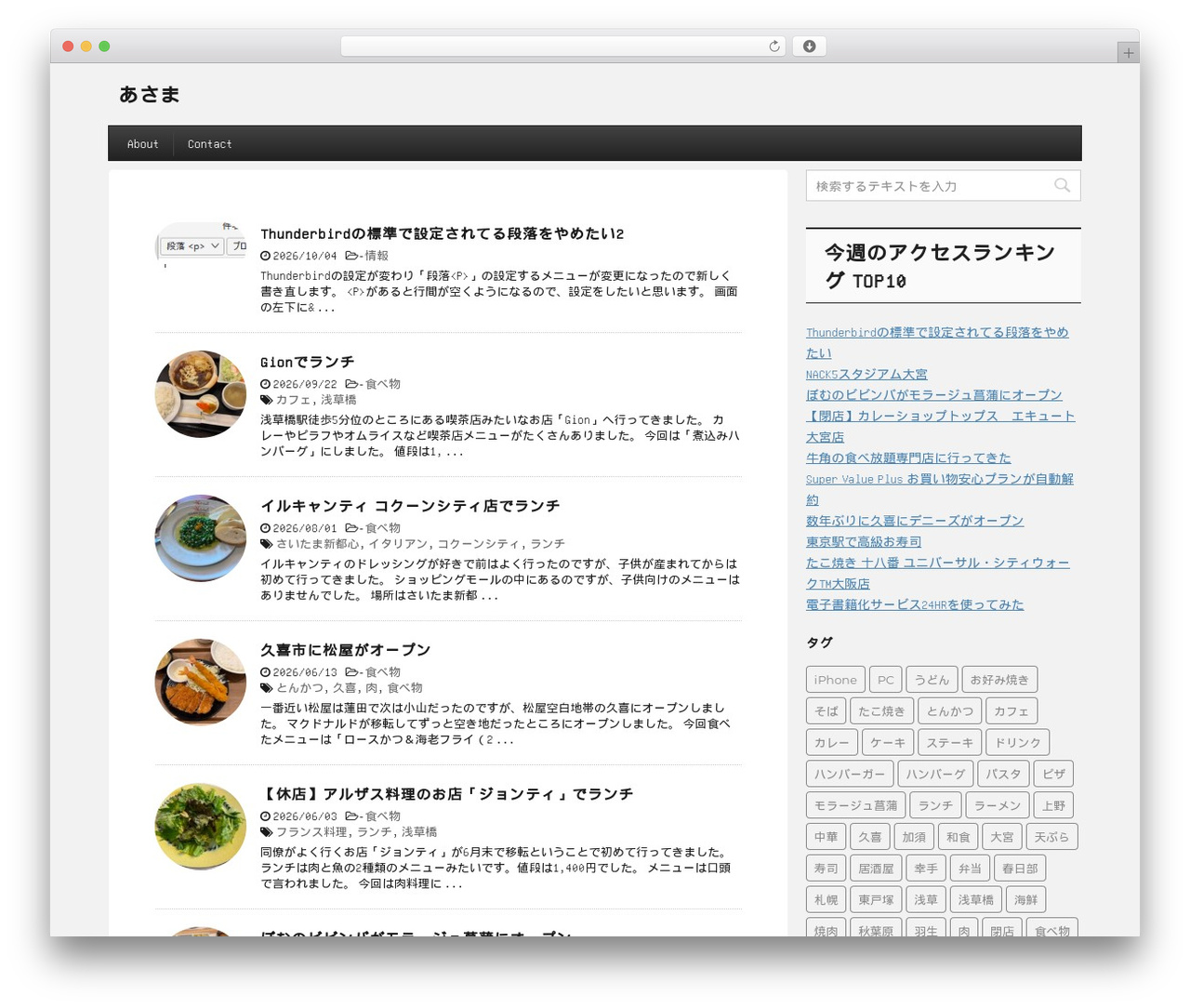Click the イタリアン tag under イルキャンティ post
Image resolution: width=1190 pixels, height=1008 pixels.
(398, 544)
